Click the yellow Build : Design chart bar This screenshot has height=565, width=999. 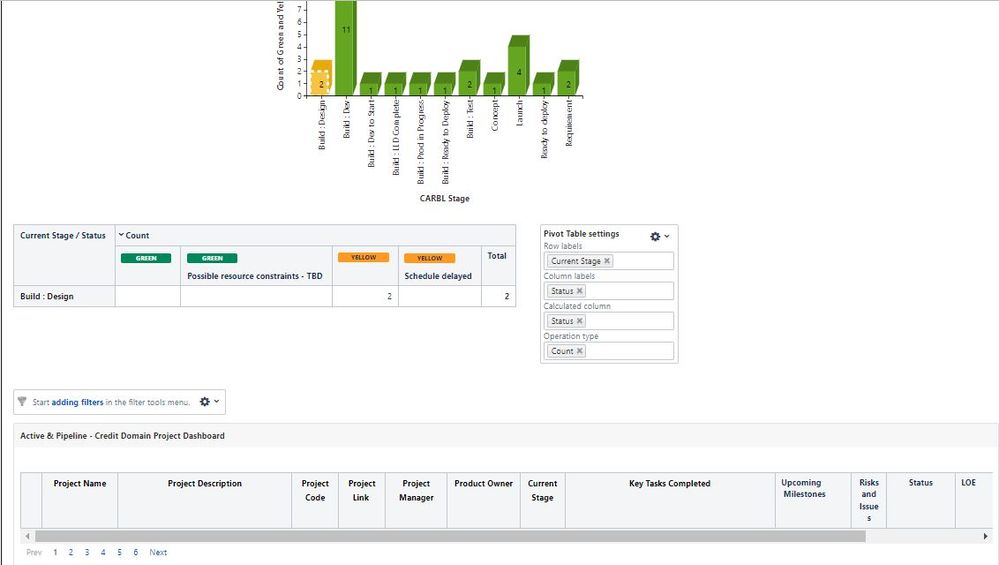click(321, 78)
